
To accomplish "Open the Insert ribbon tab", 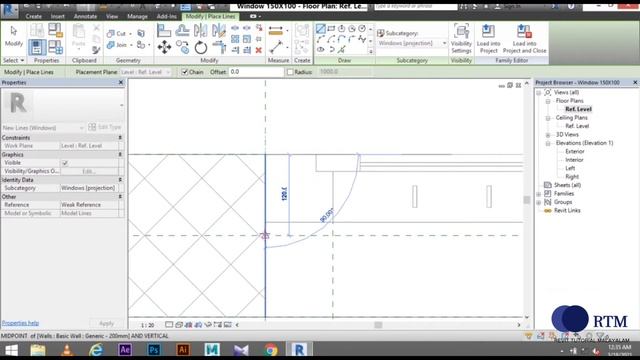I will click(x=58, y=16).
